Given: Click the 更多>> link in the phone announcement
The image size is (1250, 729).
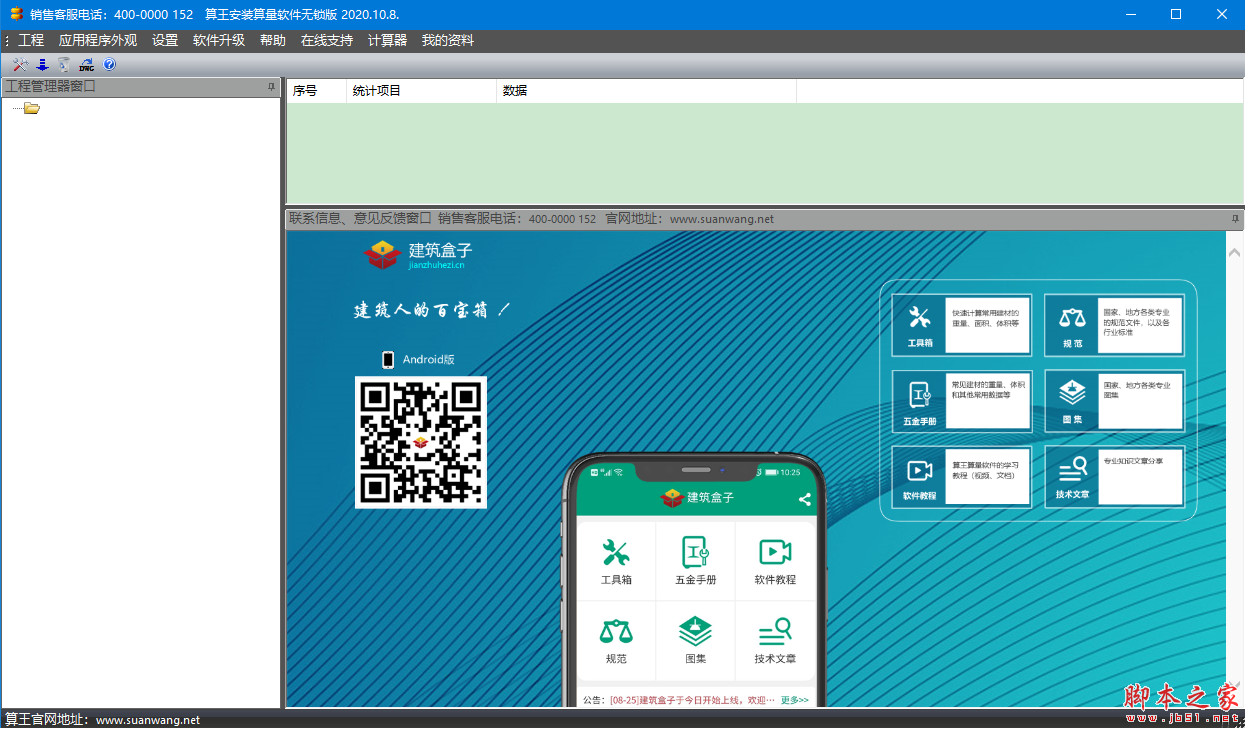Looking at the screenshot, I should pyautogui.click(x=794, y=700).
